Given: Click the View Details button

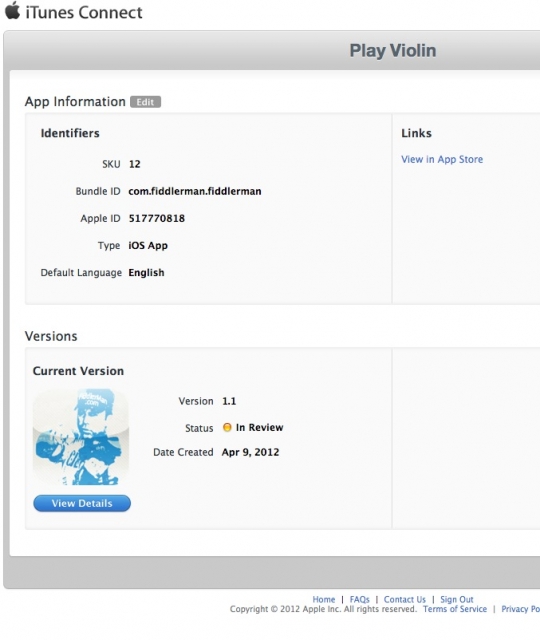Looking at the screenshot, I should (82, 503).
